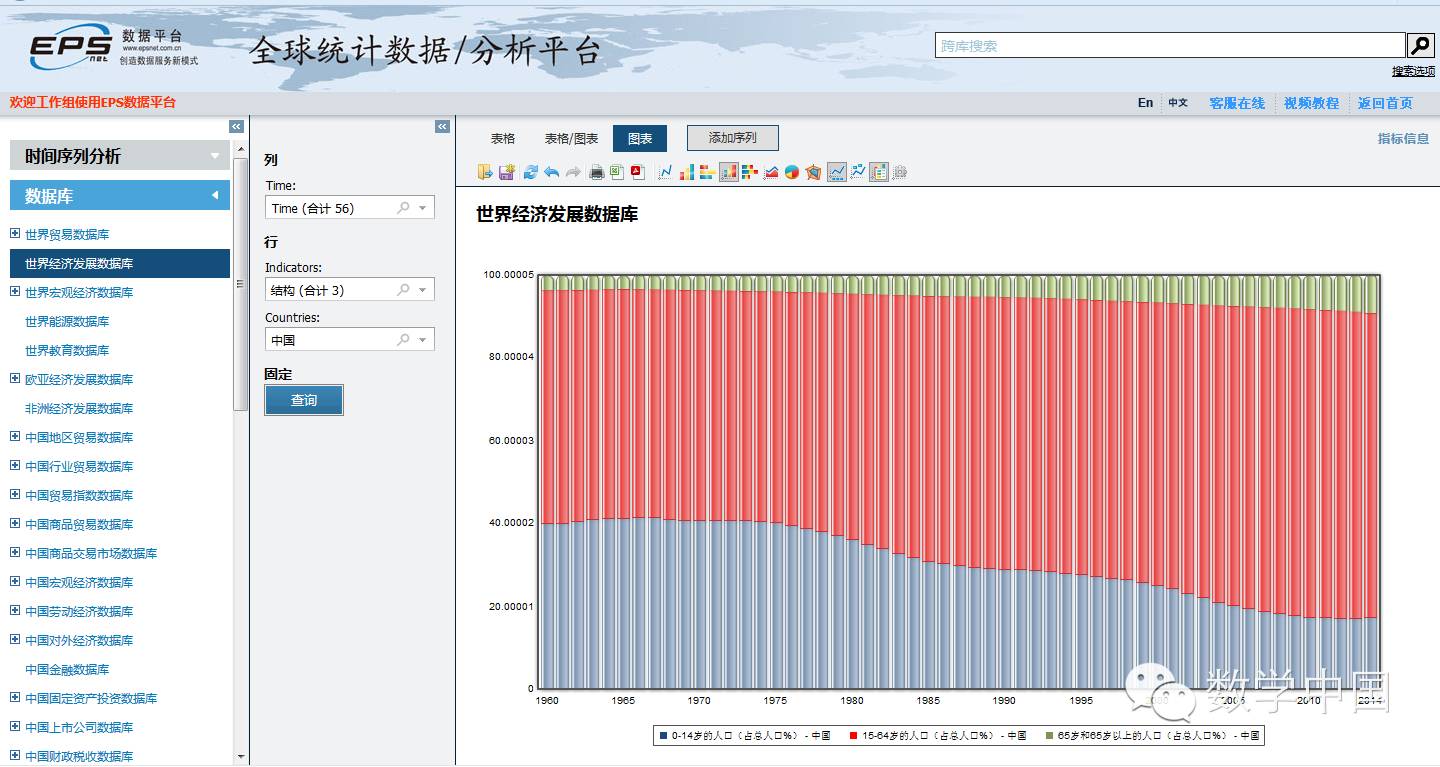Click the print toolbar icon
The height and width of the screenshot is (767, 1440).
pyautogui.click(x=597, y=172)
